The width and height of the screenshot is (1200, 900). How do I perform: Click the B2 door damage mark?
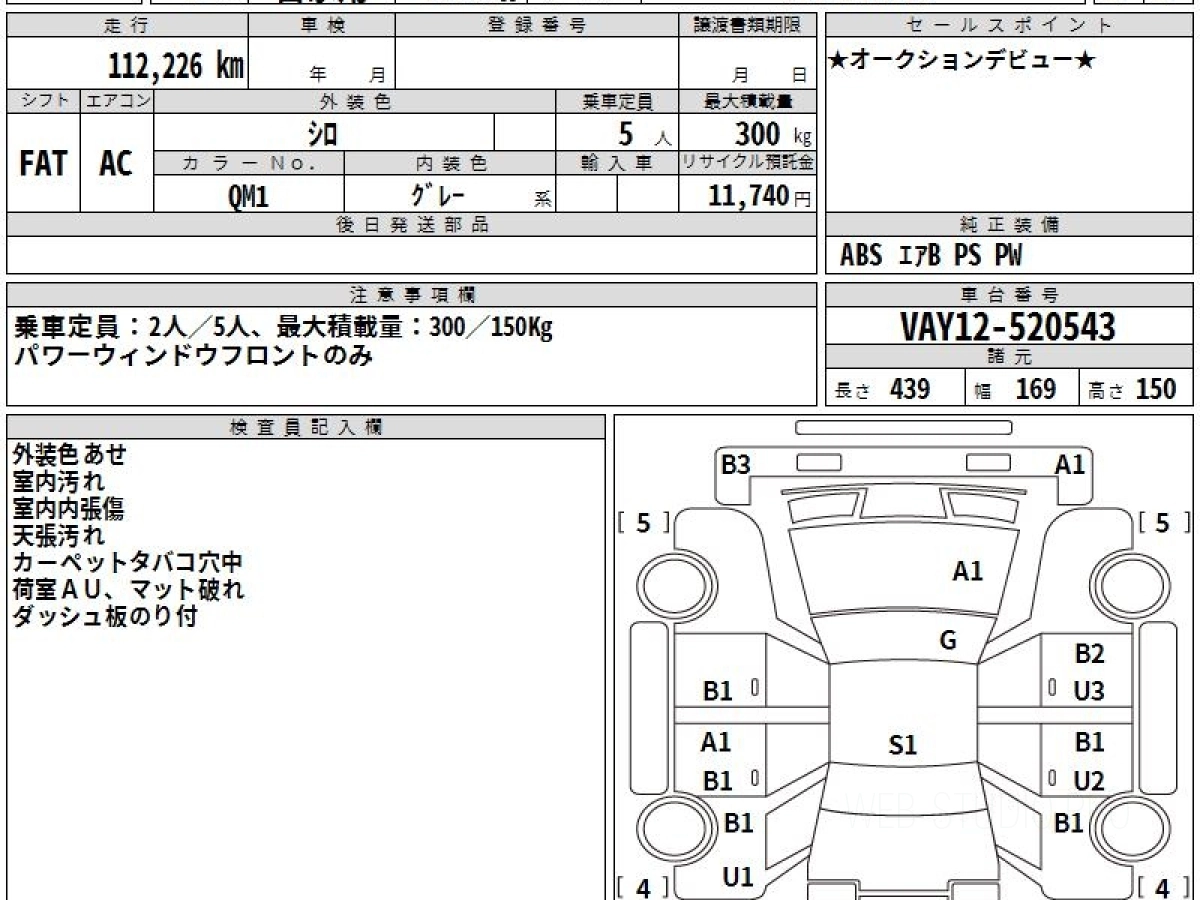pyautogui.click(x=1089, y=654)
